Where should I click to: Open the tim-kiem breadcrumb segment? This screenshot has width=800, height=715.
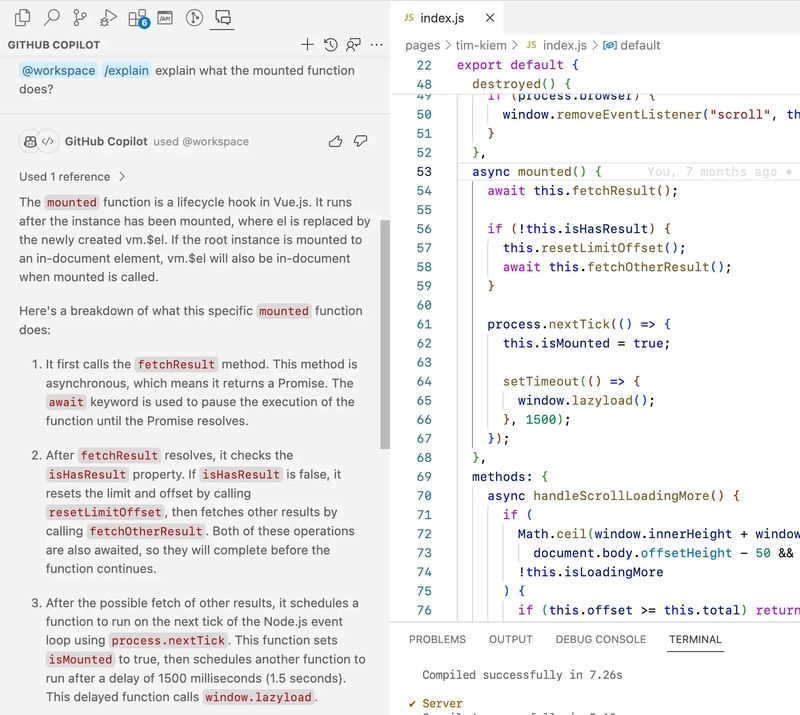[481, 45]
